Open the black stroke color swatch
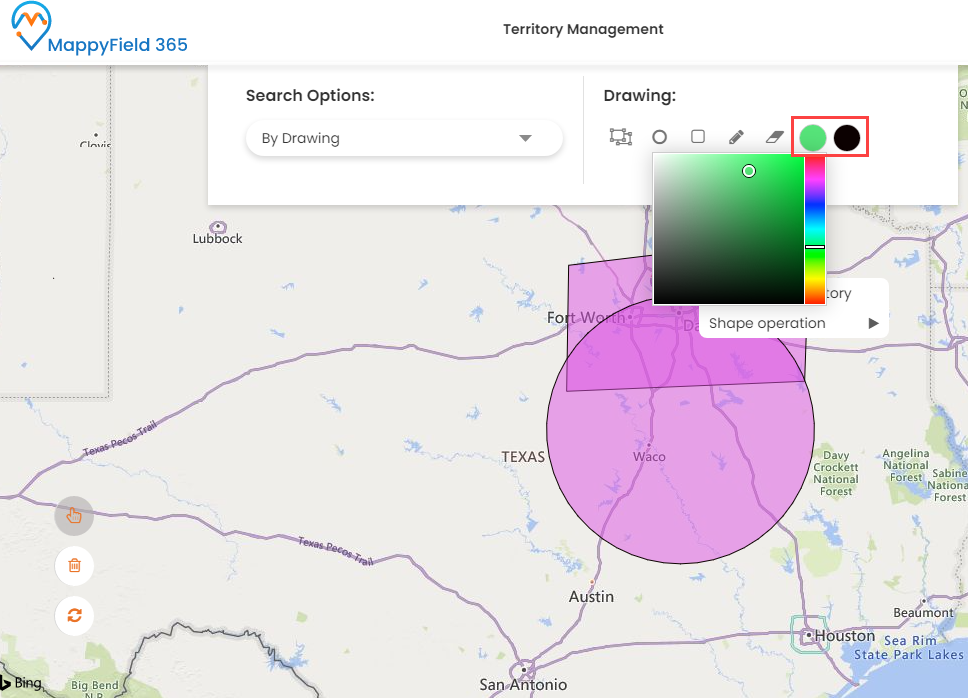The height and width of the screenshot is (698, 968). 846,138
